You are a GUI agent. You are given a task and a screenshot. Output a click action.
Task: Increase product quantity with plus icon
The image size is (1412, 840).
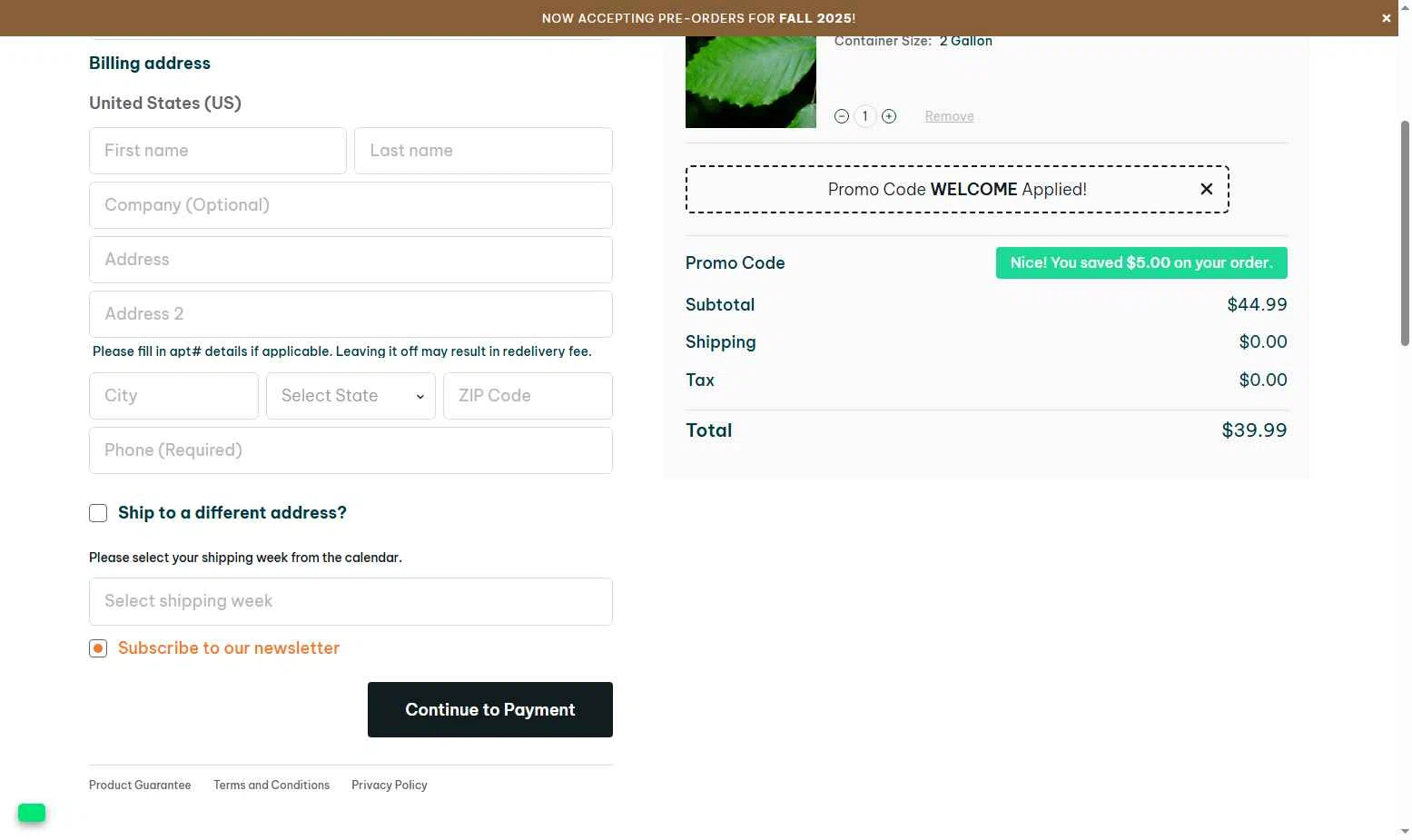coord(889,116)
